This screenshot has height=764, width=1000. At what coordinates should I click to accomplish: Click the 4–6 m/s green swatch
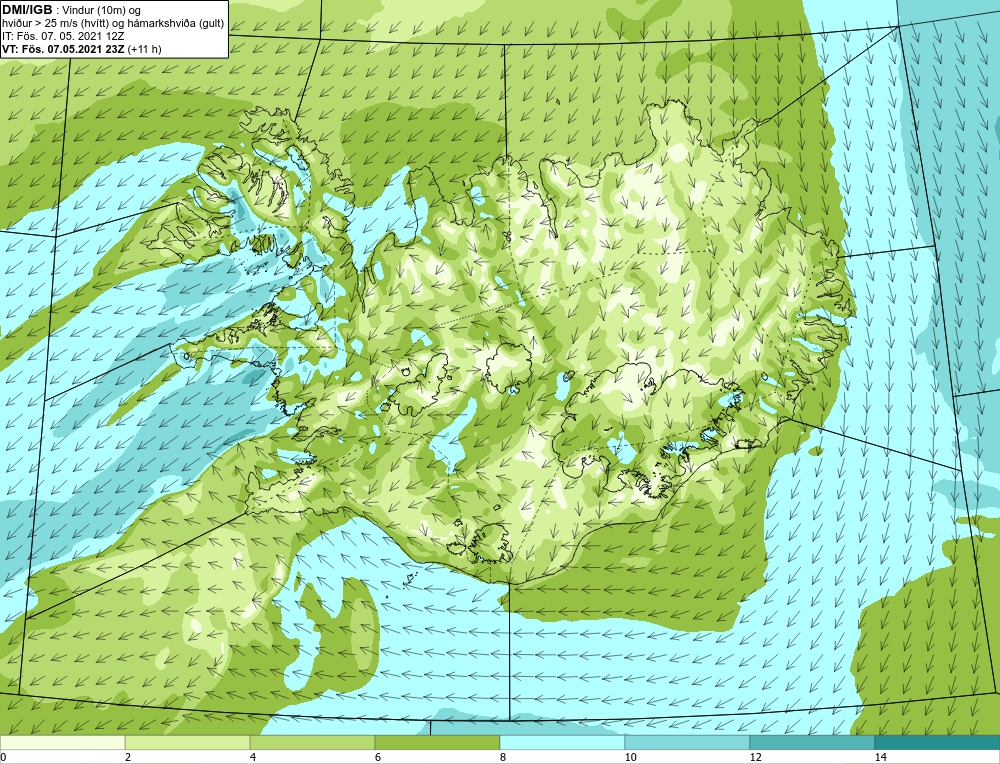(312, 742)
